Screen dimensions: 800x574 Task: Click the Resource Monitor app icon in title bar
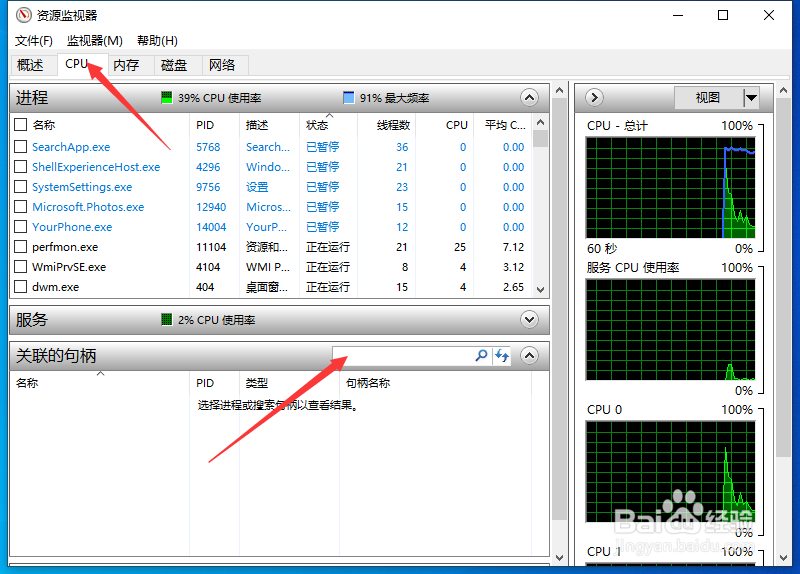pyautogui.click(x=23, y=15)
